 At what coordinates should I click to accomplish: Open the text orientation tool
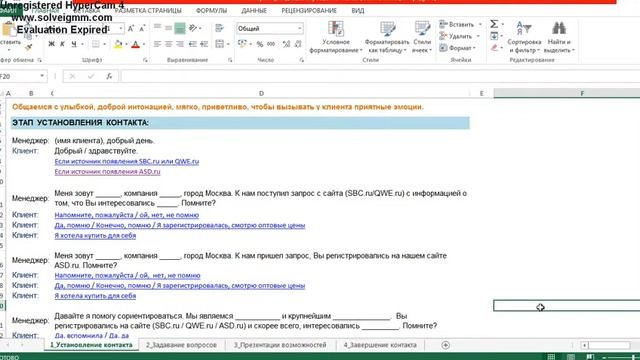tap(193, 28)
